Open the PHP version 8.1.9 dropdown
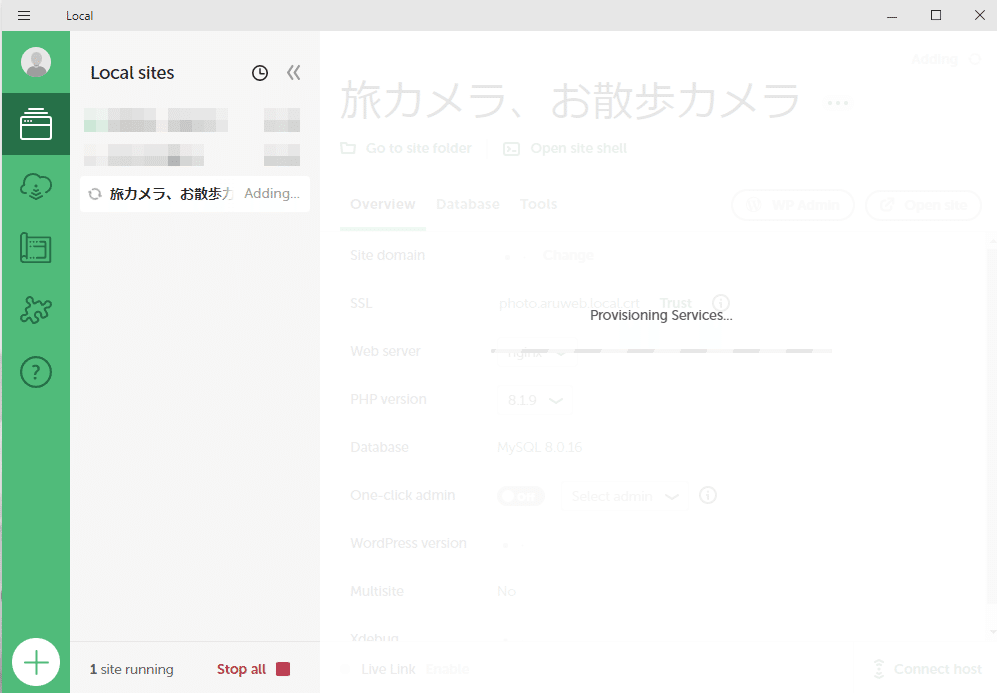This screenshot has width=997, height=693. (x=535, y=400)
